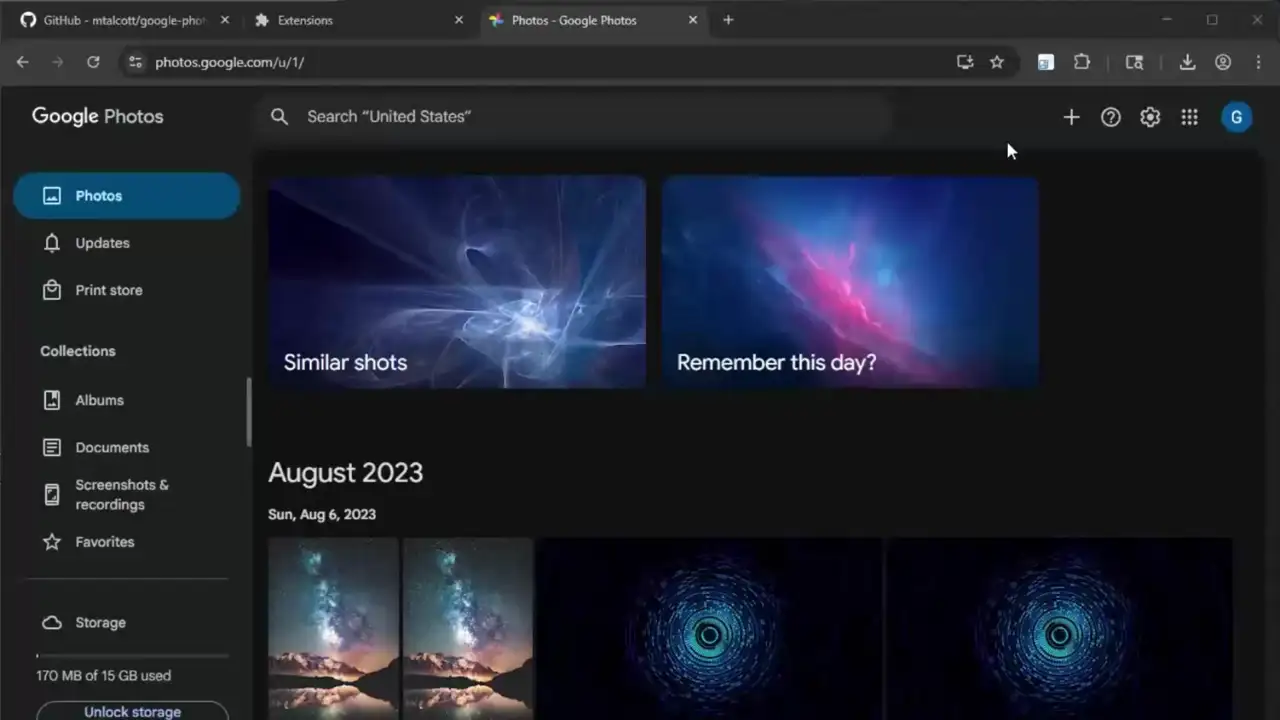Go to Documents collection
The width and height of the screenshot is (1280, 720).
(x=112, y=447)
